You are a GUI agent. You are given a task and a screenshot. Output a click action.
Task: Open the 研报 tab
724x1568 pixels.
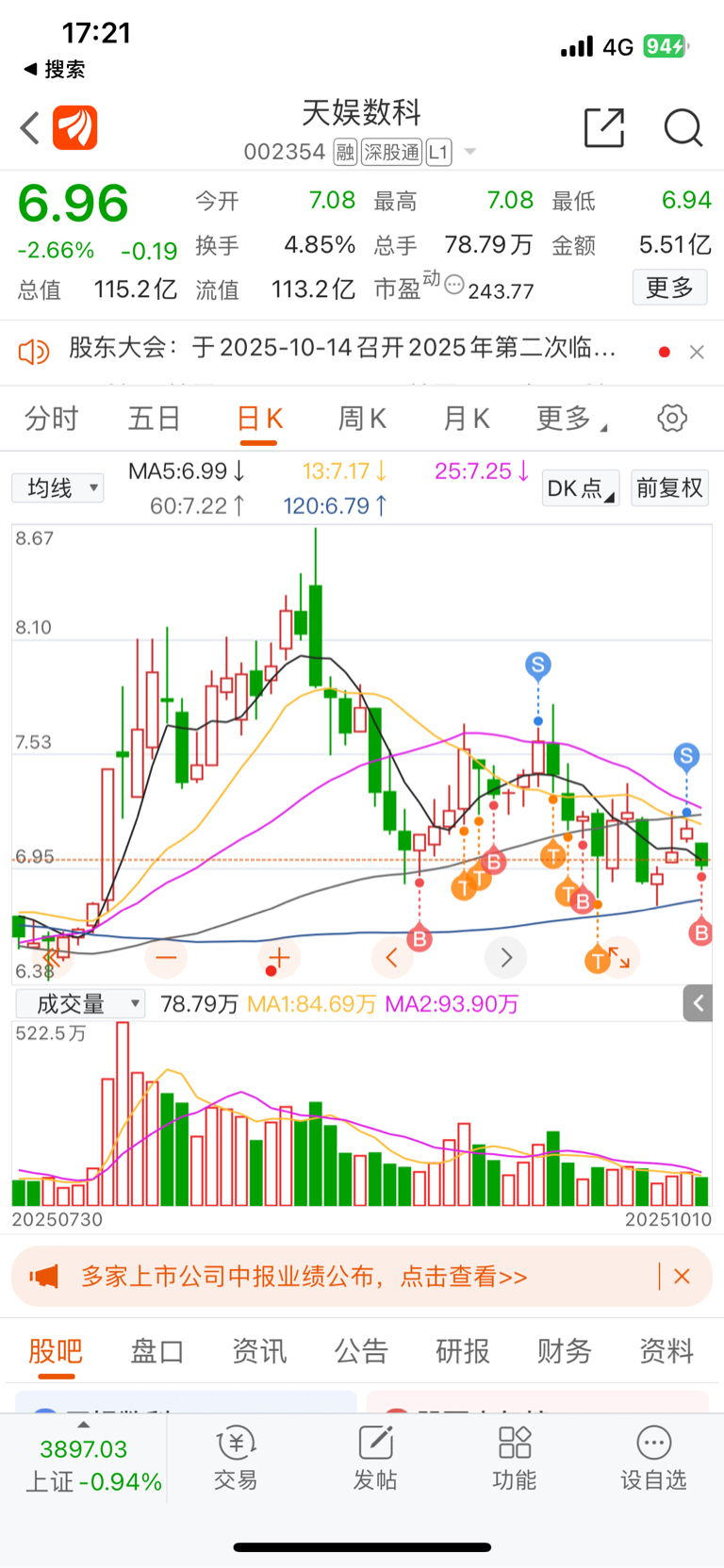pyautogui.click(x=463, y=1351)
